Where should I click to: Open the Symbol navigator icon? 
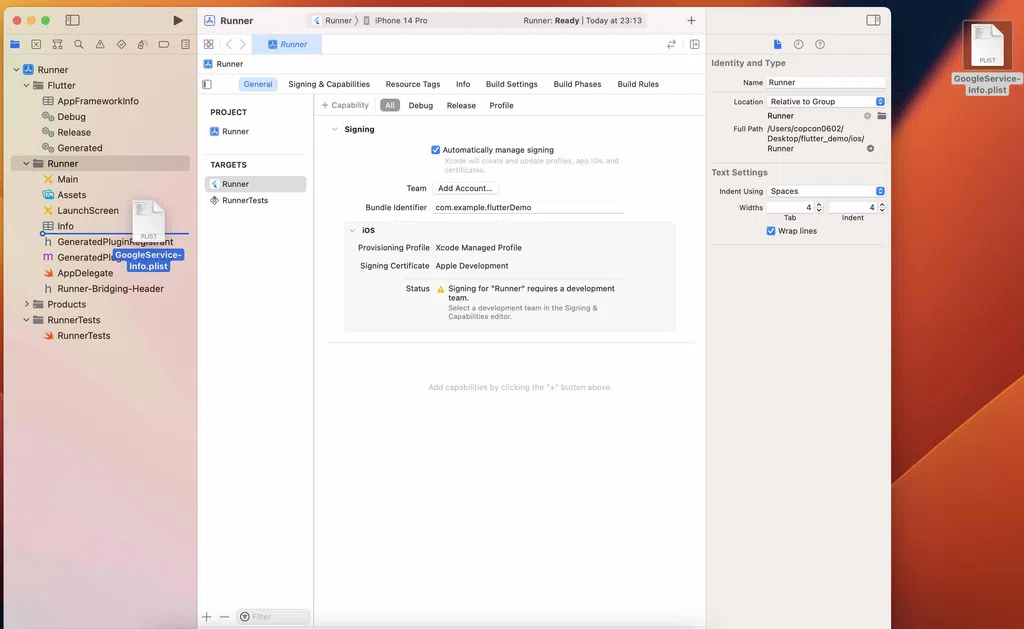pos(57,44)
